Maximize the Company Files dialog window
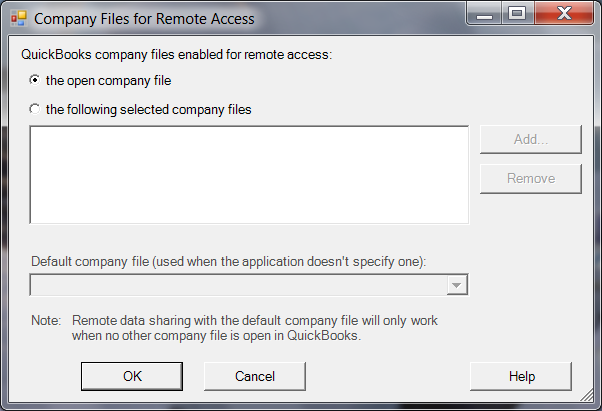 pyautogui.click(x=516, y=14)
